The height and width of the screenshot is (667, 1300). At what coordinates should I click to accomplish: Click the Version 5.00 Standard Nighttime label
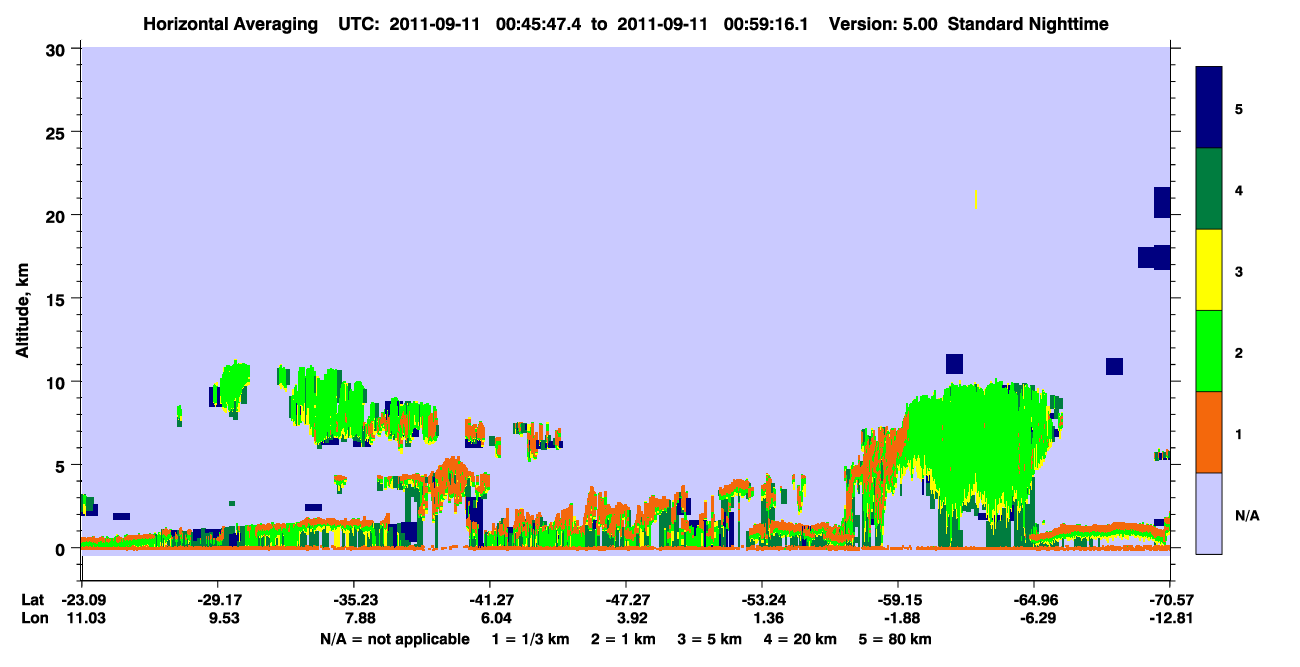[x=969, y=23]
